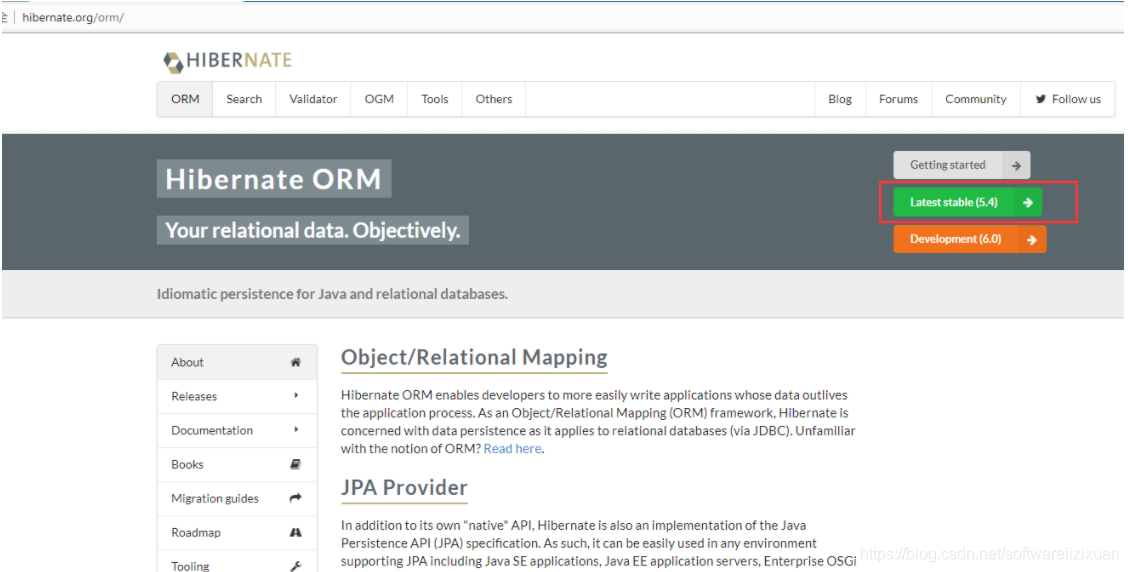The width and height of the screenshot is (1128, 572).
Task: Expand the Releases submenu arrow
Action: tap(296, 396)
